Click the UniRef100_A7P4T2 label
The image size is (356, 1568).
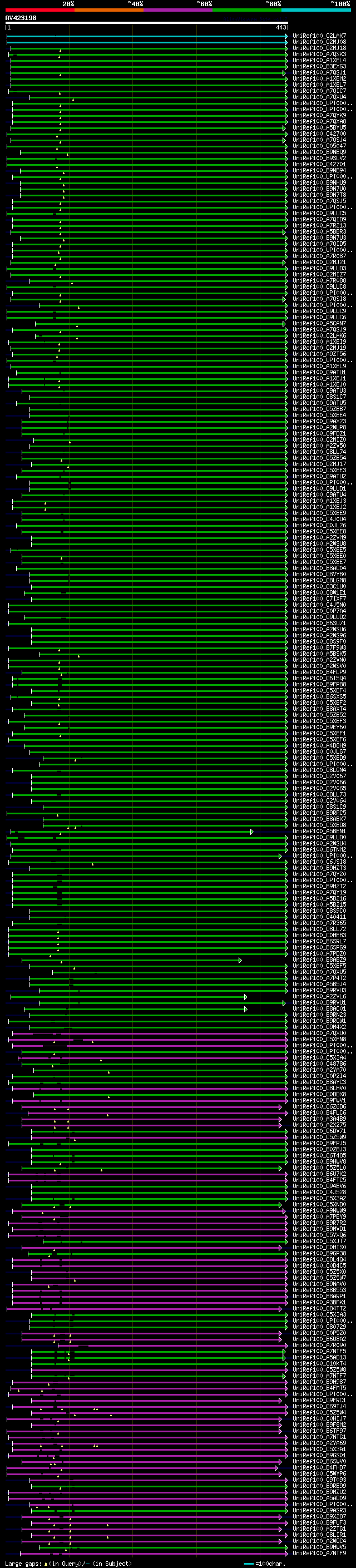click(x=319, y=977)
